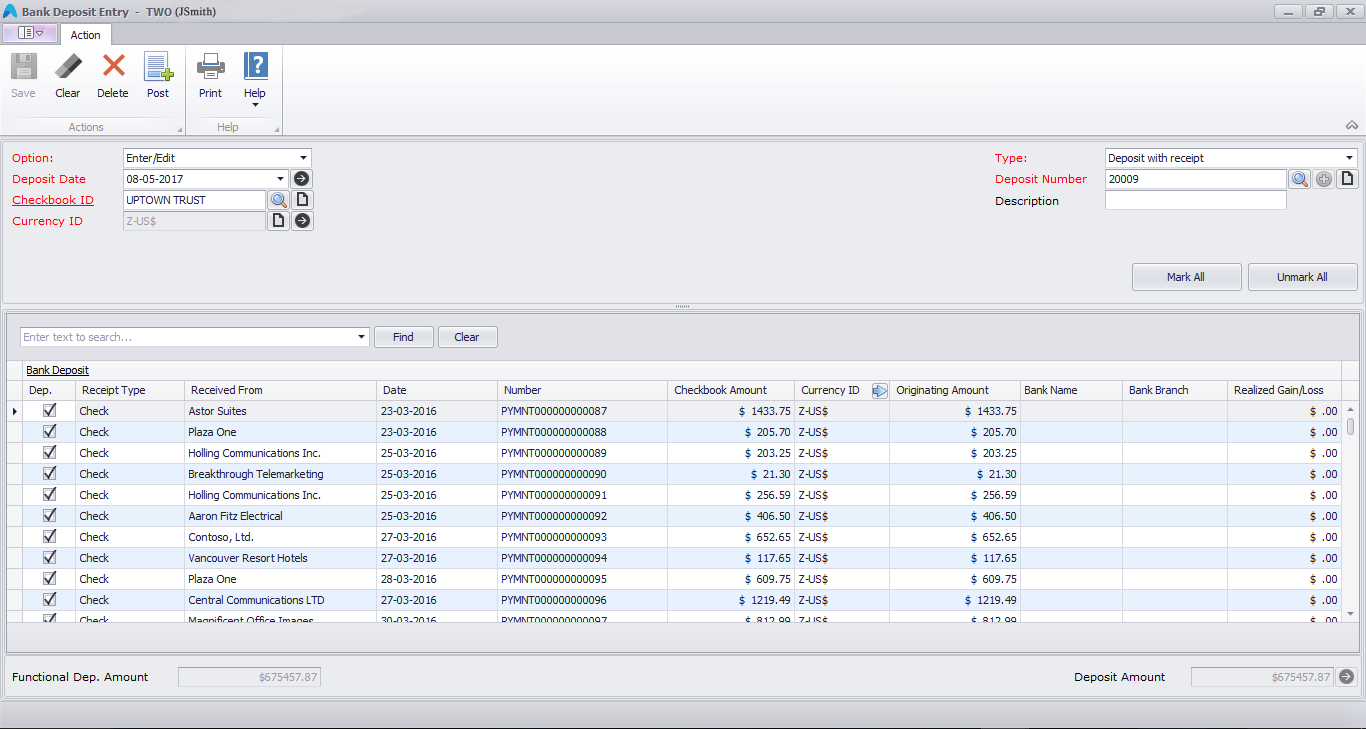Screen dimensions: 1366x729
Task: Open the Help book icon
Action: click(x=255, y=67)
